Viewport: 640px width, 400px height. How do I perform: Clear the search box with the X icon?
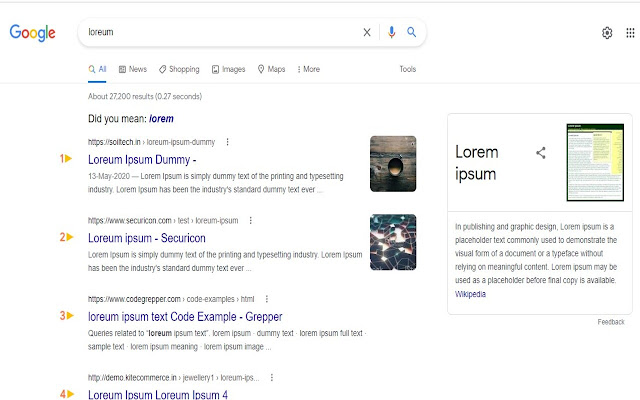click(367, 32)
